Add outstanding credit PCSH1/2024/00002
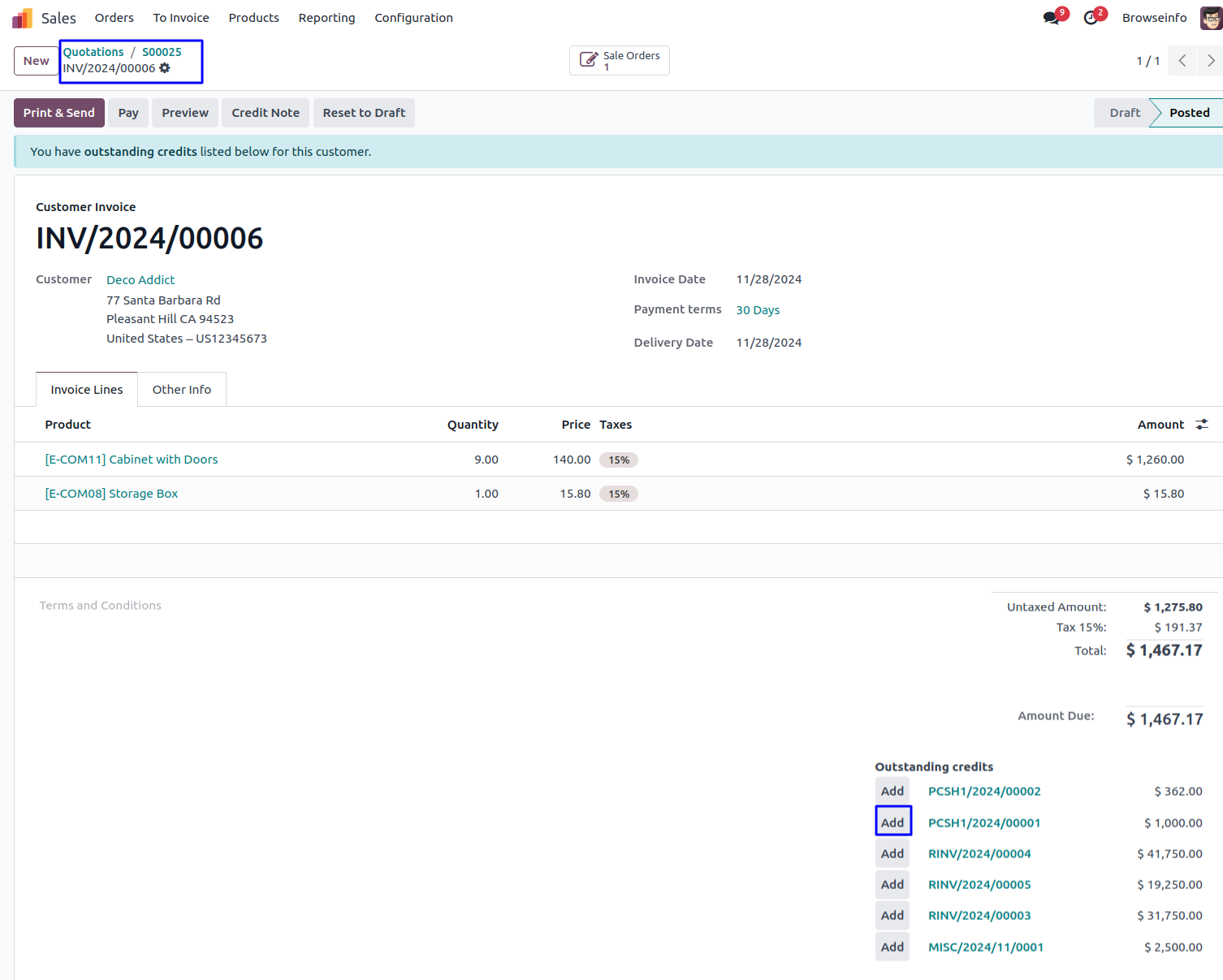This screenshot has width=1223, height=980. coord(892,792)
